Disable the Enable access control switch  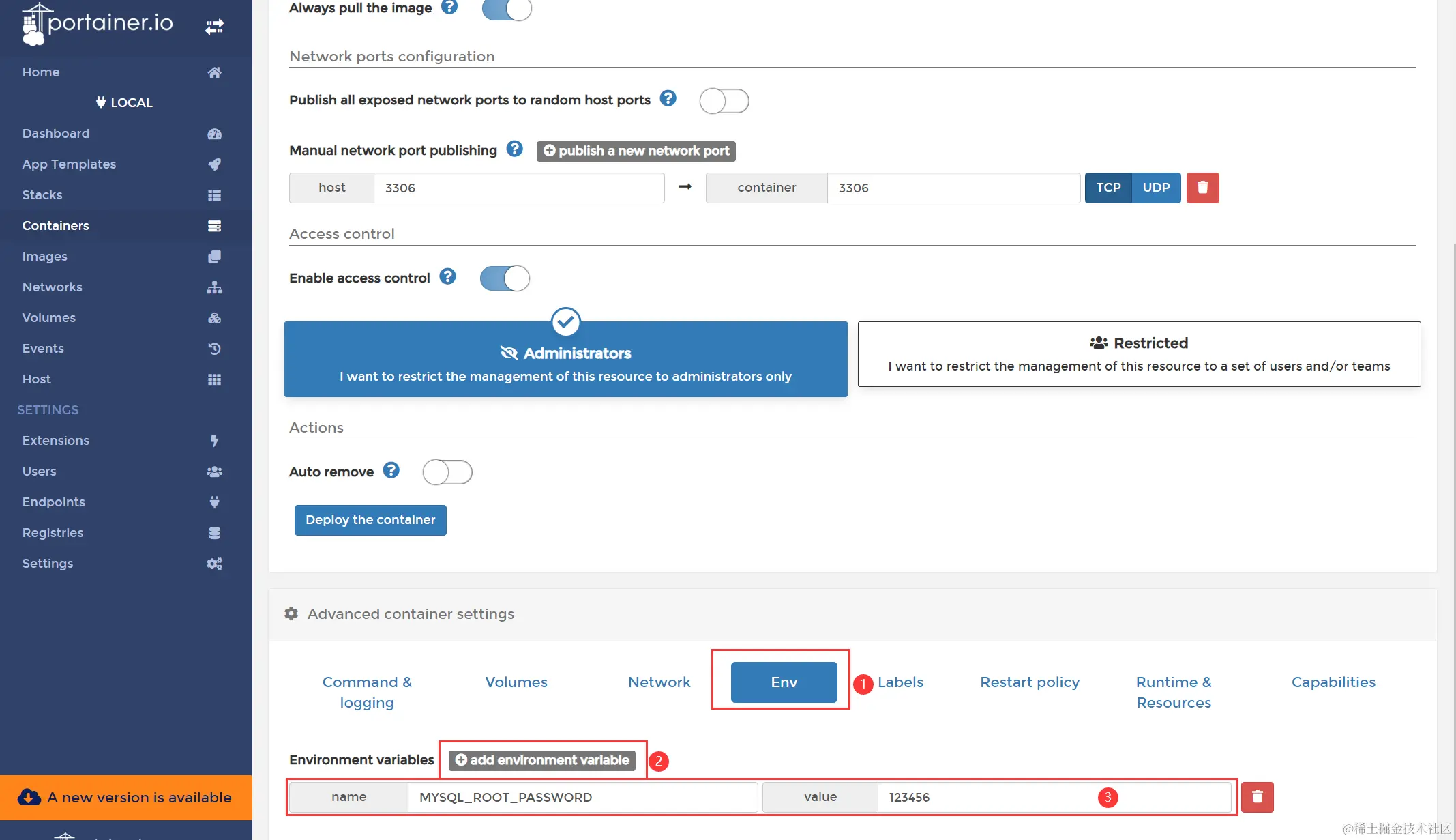505,278
